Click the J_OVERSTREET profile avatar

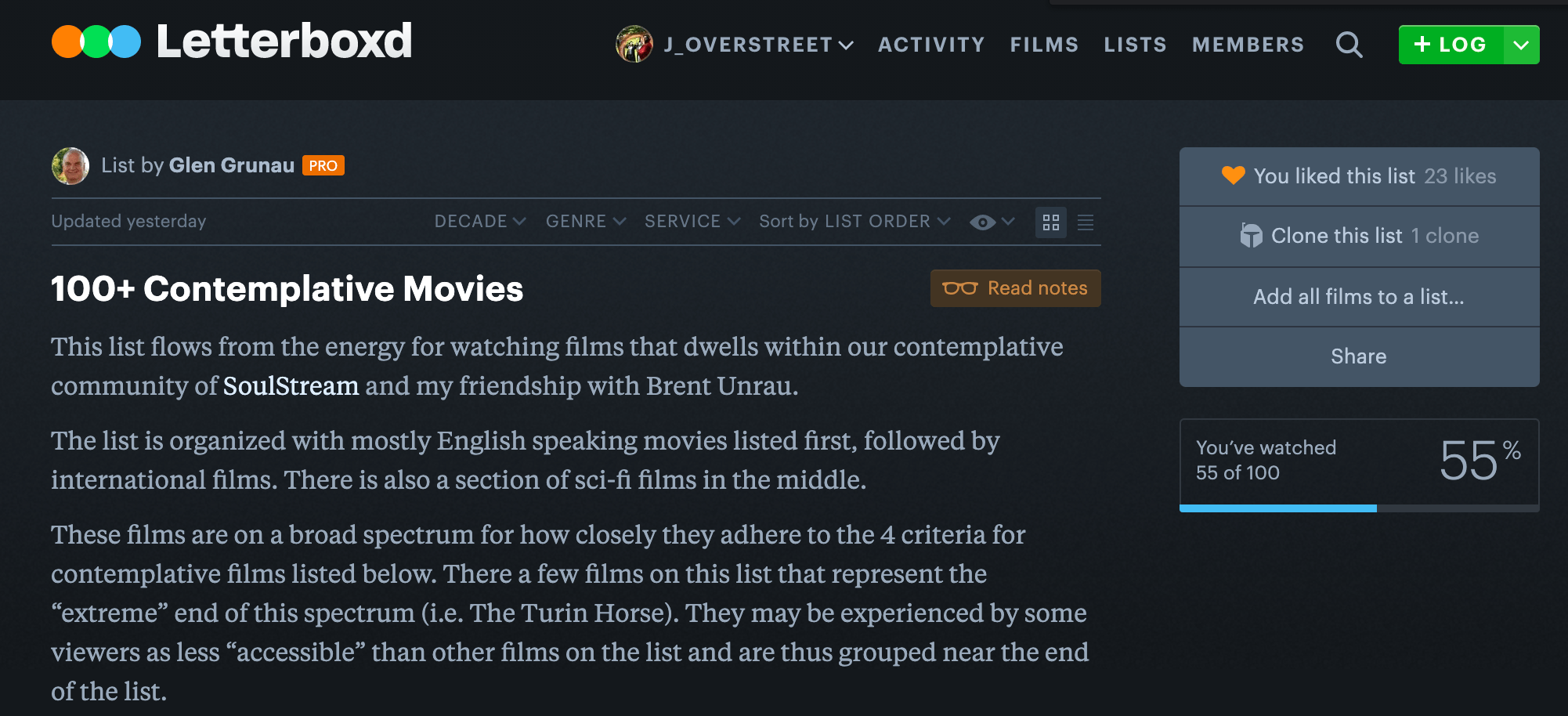tap(634, 44)
